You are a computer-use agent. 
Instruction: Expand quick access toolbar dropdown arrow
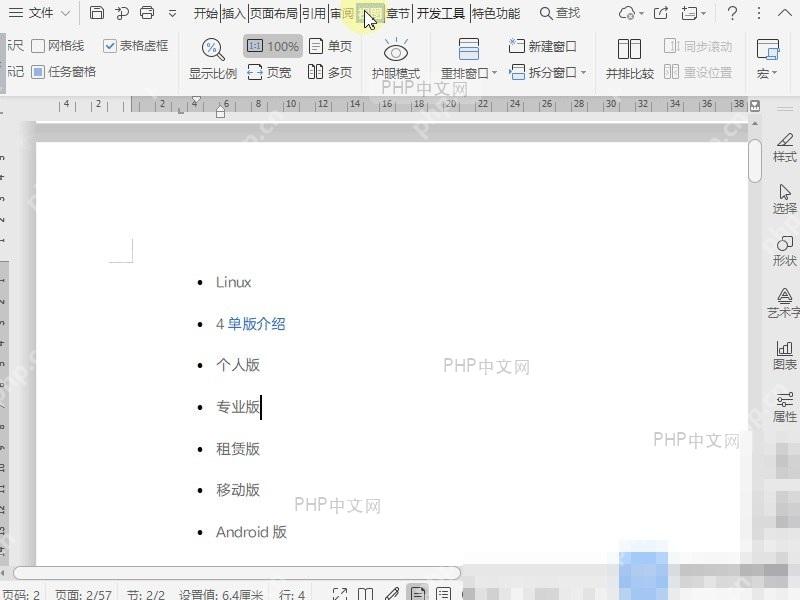[172, 14]
